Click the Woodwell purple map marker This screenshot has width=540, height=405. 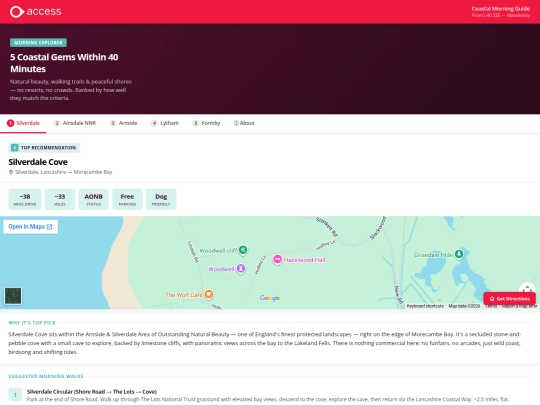(x=241, y=268)
